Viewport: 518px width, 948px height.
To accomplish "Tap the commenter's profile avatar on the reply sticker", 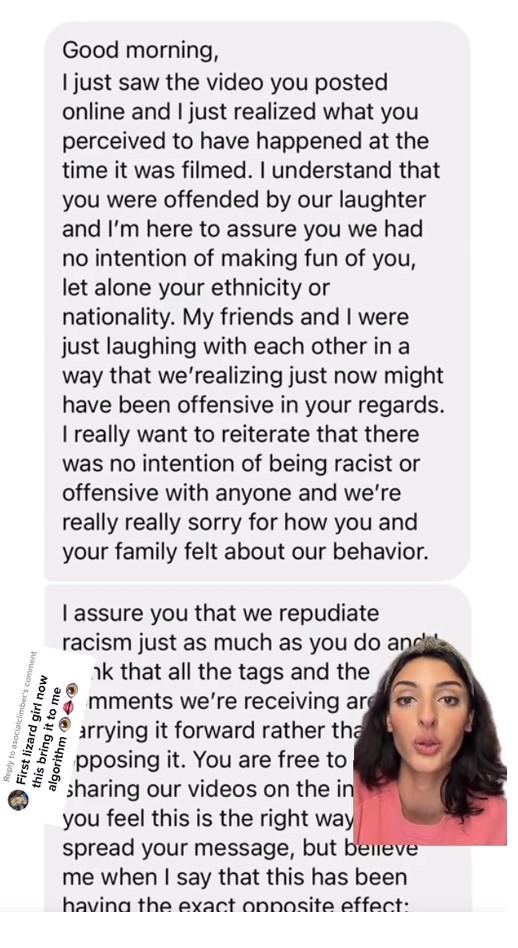I will [19, 800].
